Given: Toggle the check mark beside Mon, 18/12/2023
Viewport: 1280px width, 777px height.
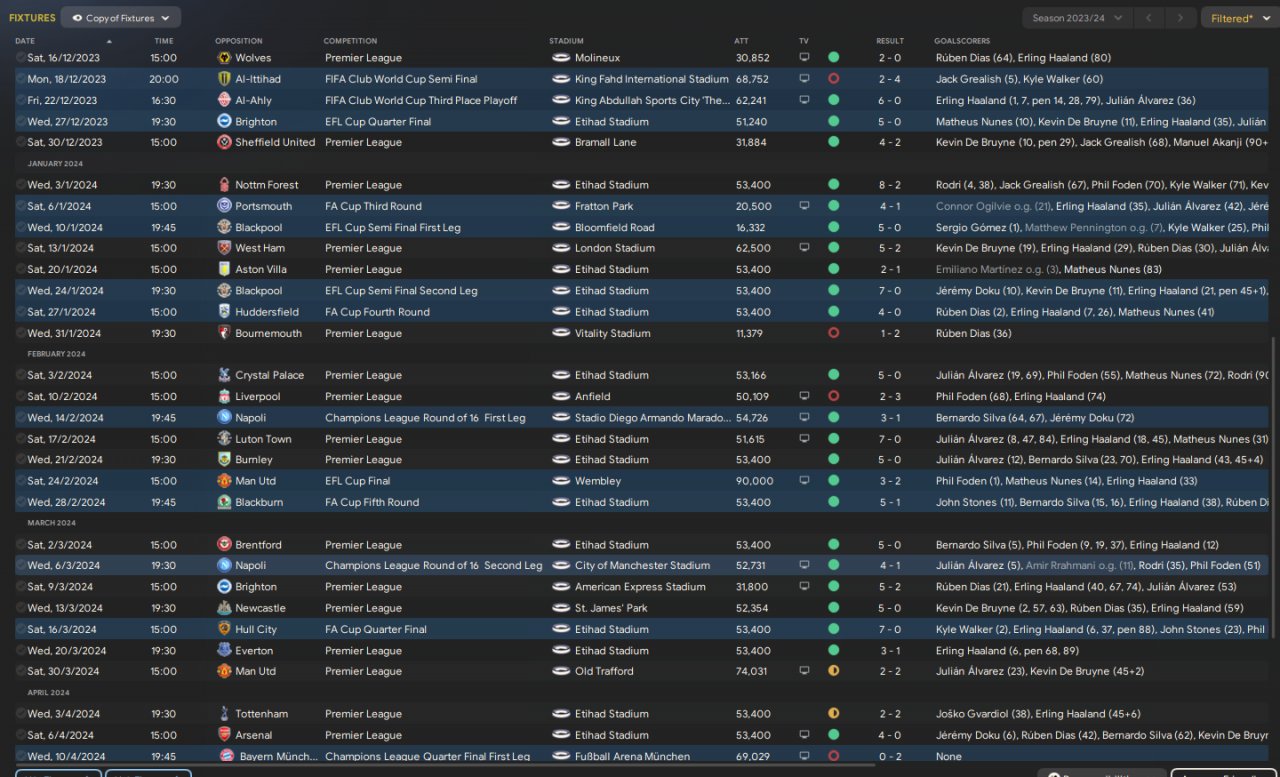Looking at the screenshot, I should click(x=21, y=79).
